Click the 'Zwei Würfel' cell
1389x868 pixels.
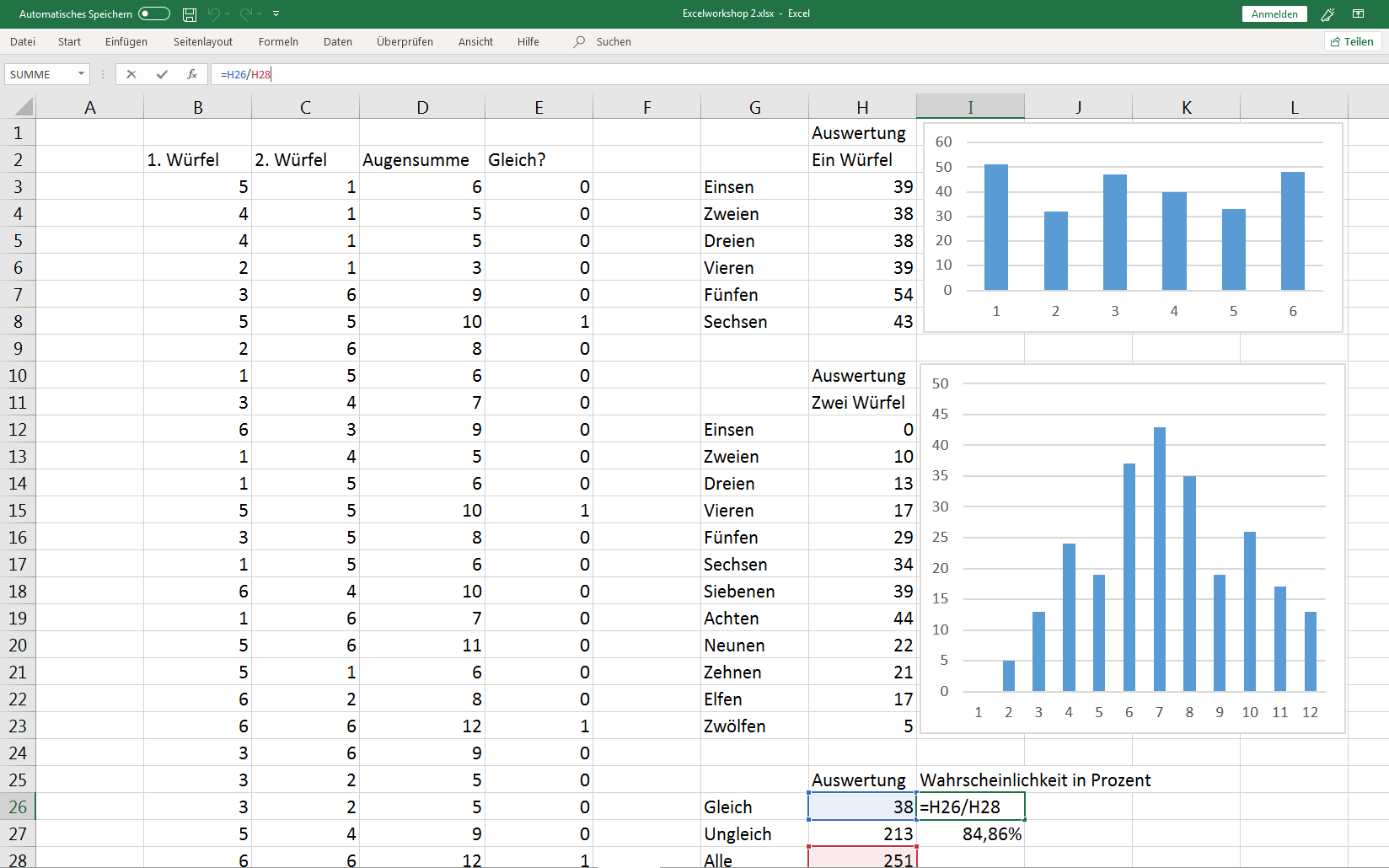tap(862, 402)
